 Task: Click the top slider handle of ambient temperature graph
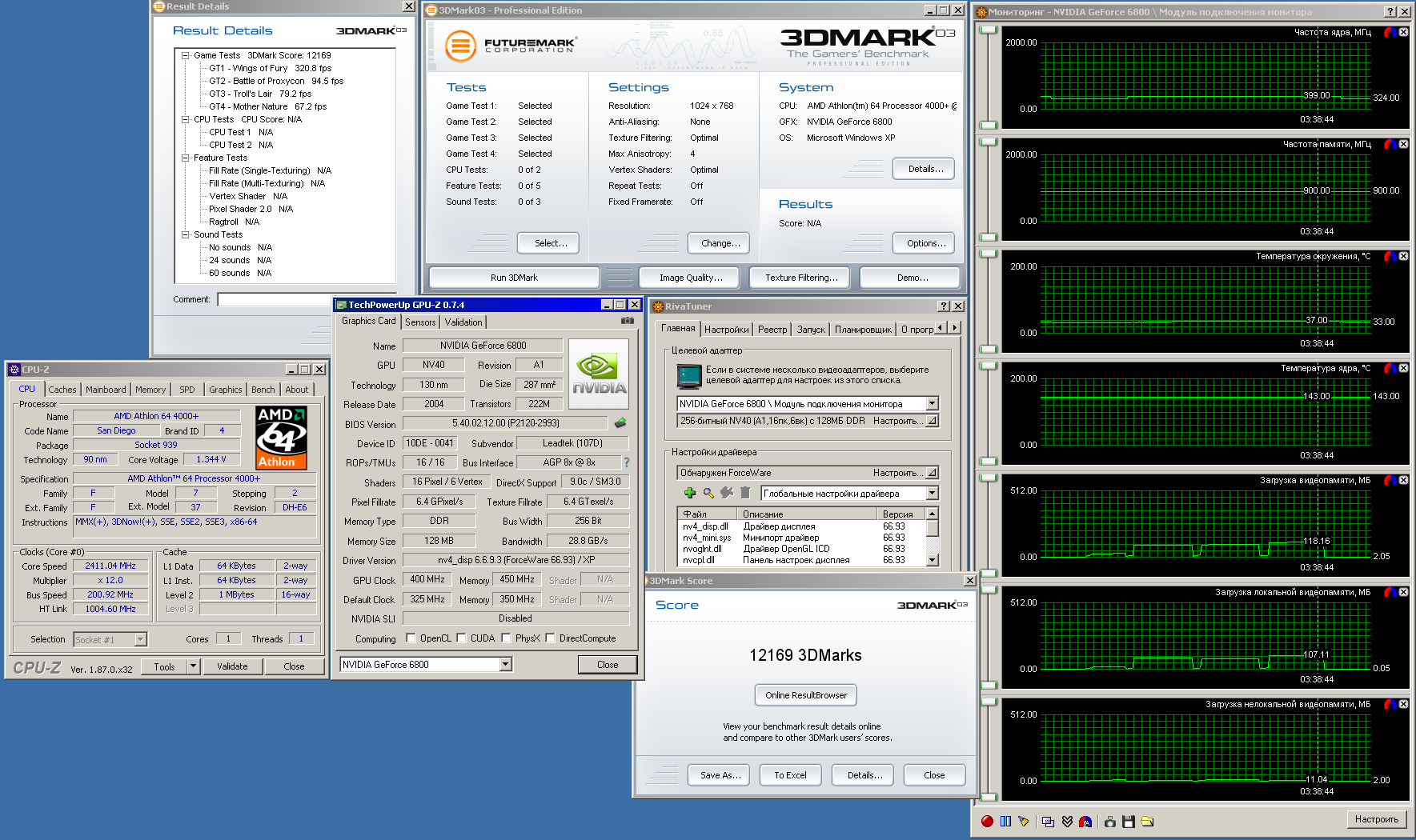click(989, 254)
